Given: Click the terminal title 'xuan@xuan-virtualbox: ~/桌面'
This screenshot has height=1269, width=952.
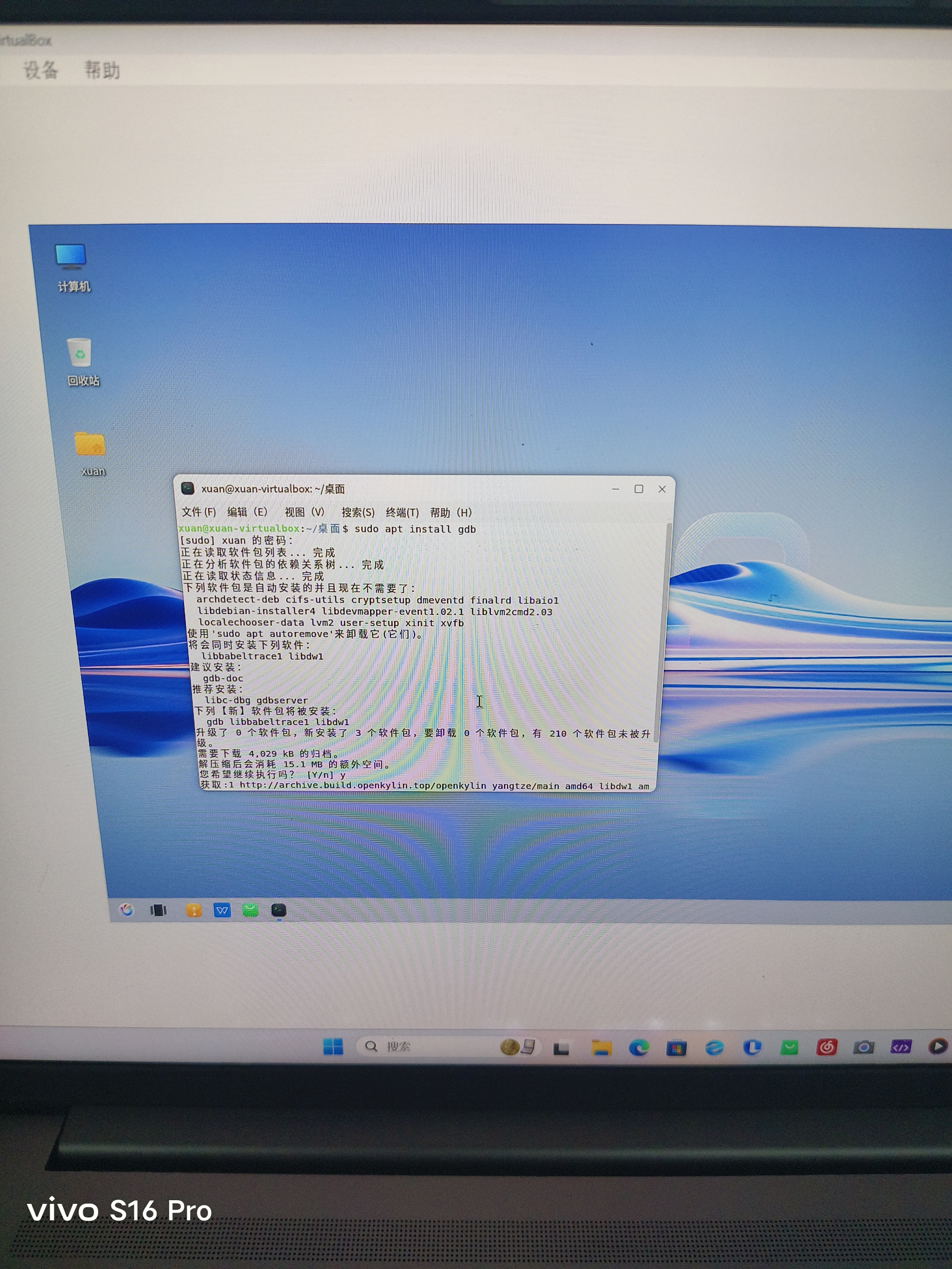Looking at the screenshot, I should click(273, 489).
